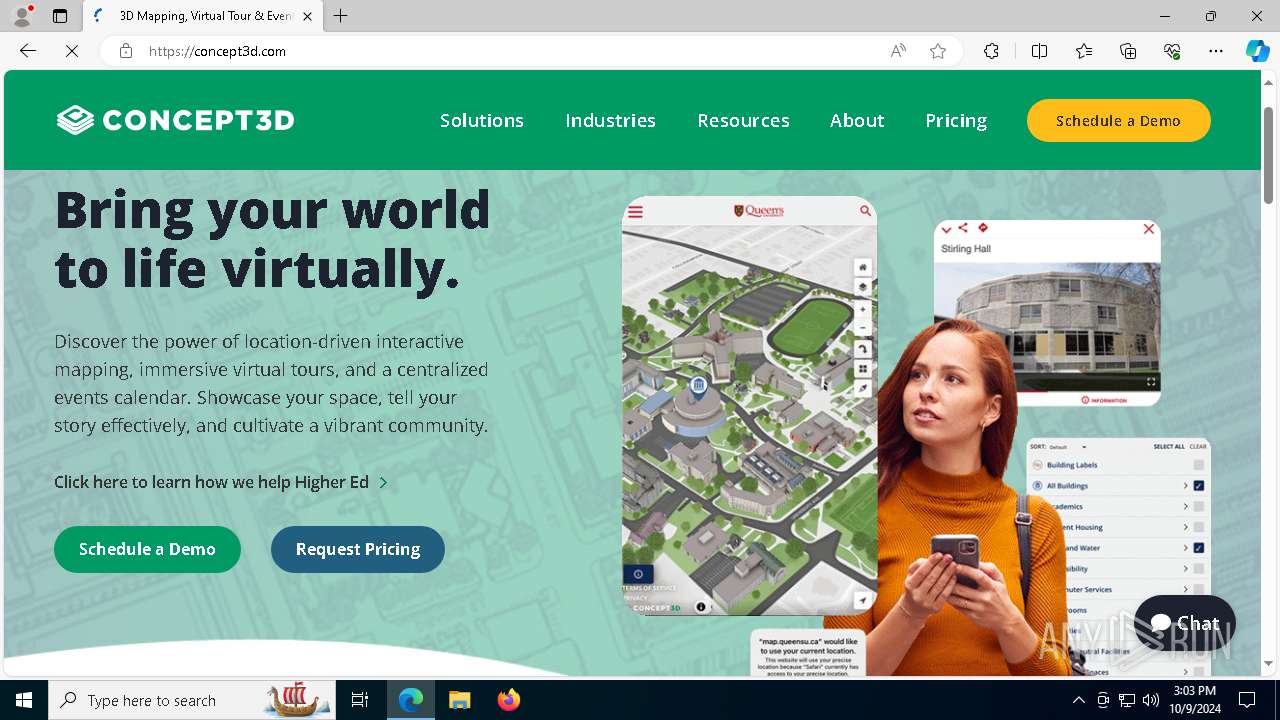Go back to the previous page
The height and width of the screenshot is (720, 1280).
click(28, 51)
